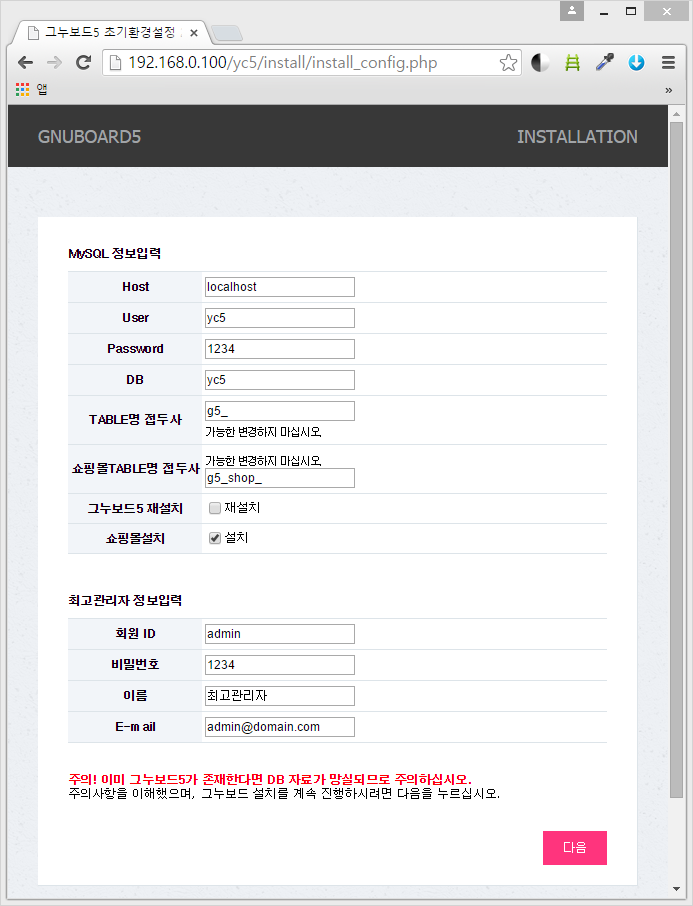Open the blue download arrow extension

(636, 62)
